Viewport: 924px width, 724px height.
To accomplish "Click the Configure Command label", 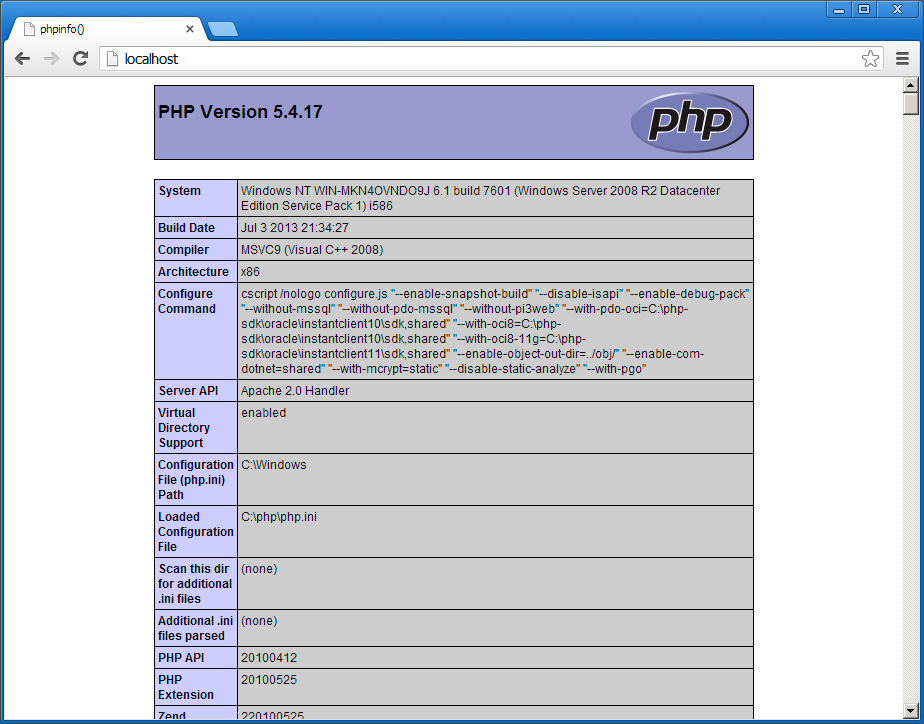I will coord(187,301).
